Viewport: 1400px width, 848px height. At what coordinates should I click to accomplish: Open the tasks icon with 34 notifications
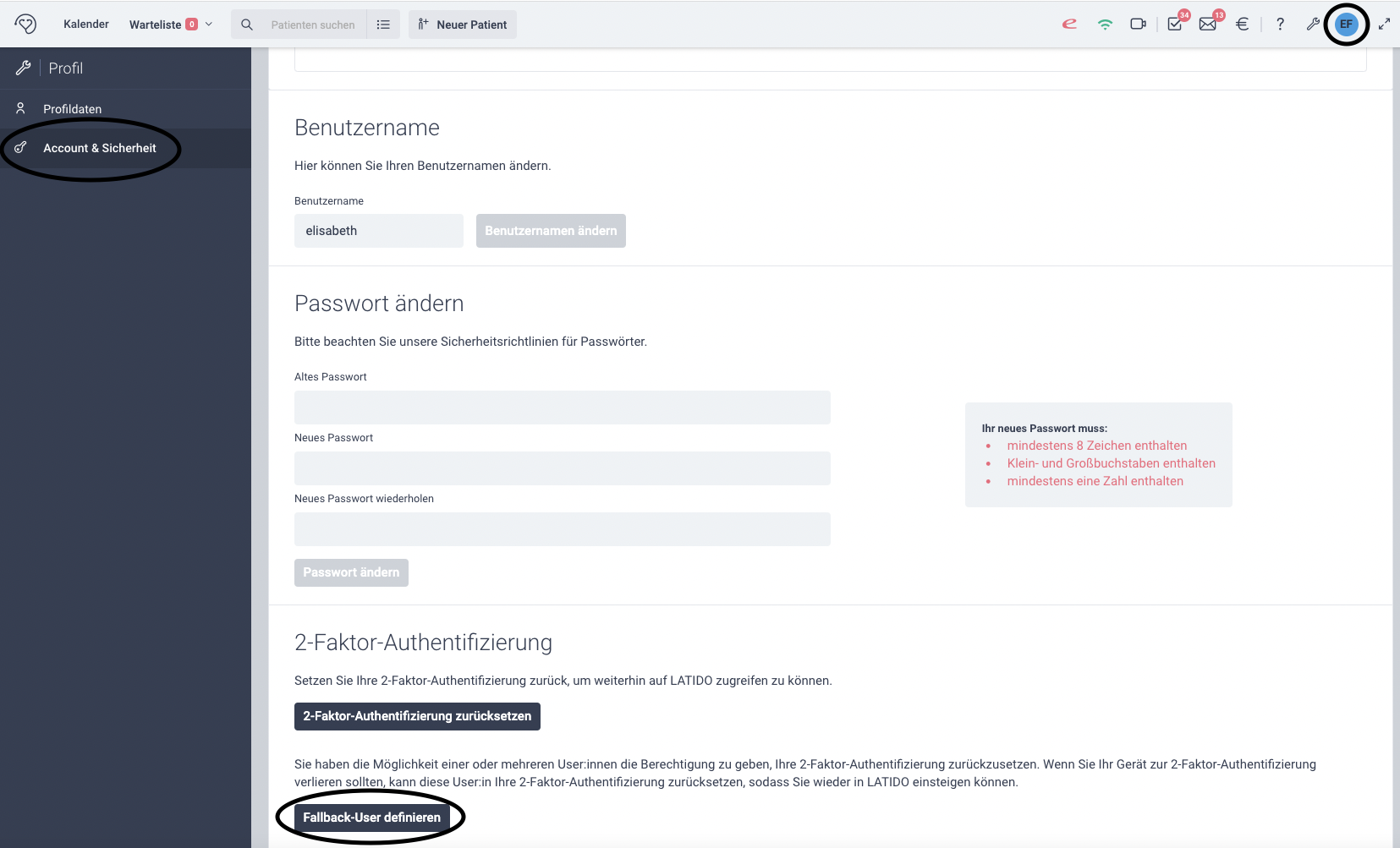[1173, 24]
